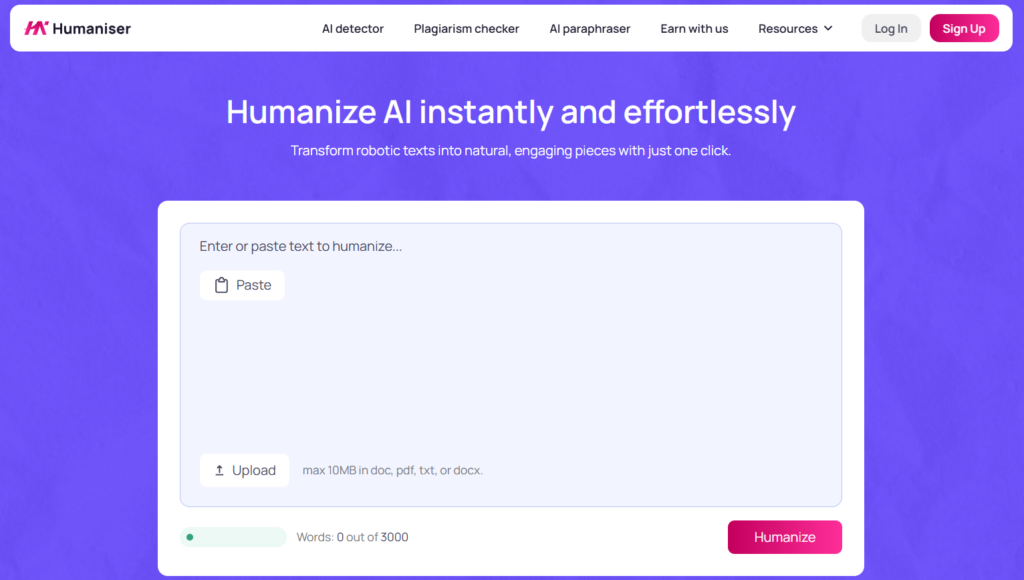
Task: Click the green dot on progress bar
Action: tap(190, 538)
